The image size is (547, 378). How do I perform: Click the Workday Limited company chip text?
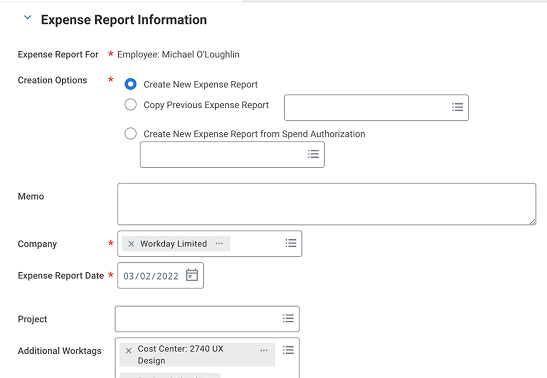coord(173,244)
